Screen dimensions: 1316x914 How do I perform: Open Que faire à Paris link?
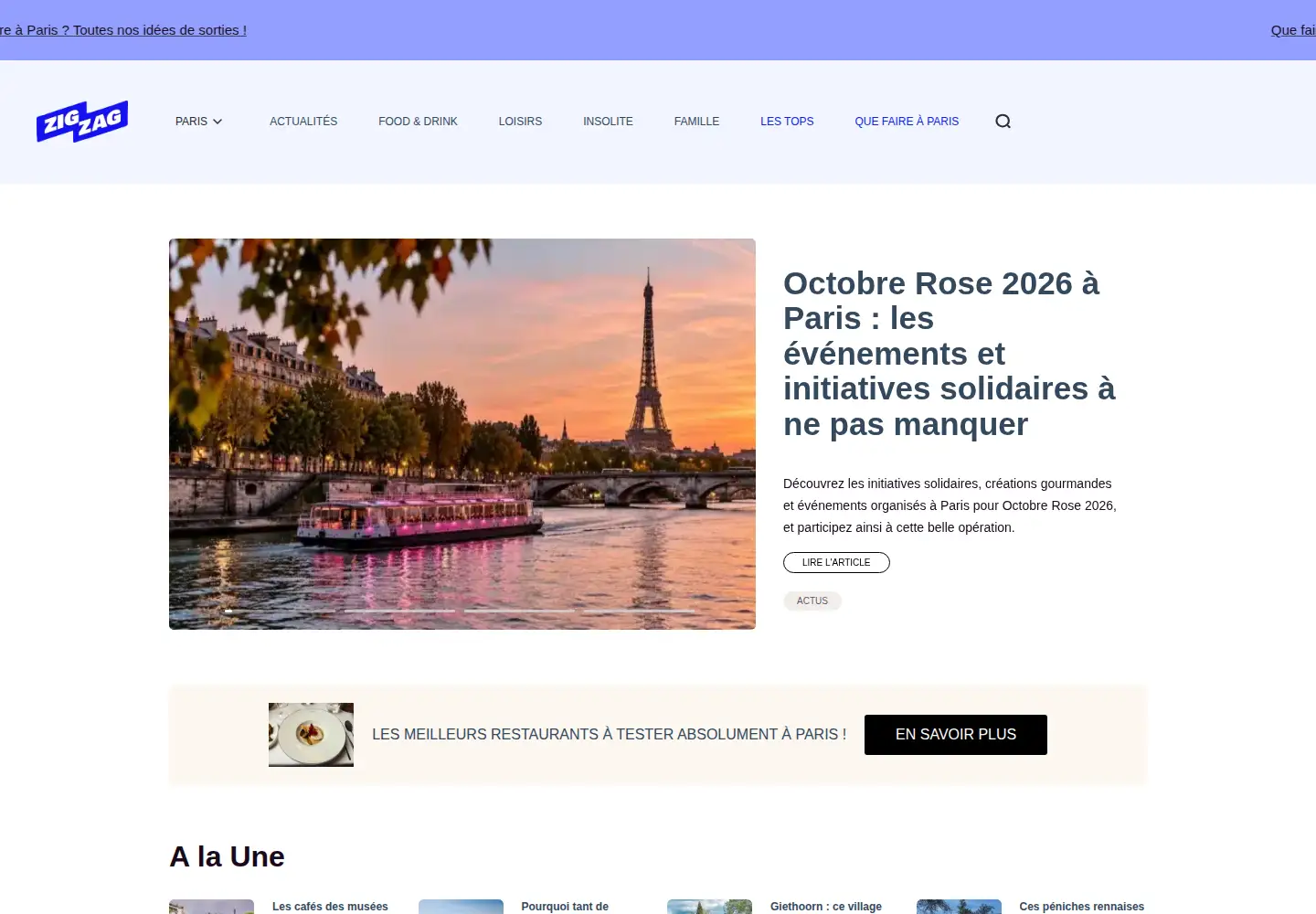(907, 122)
